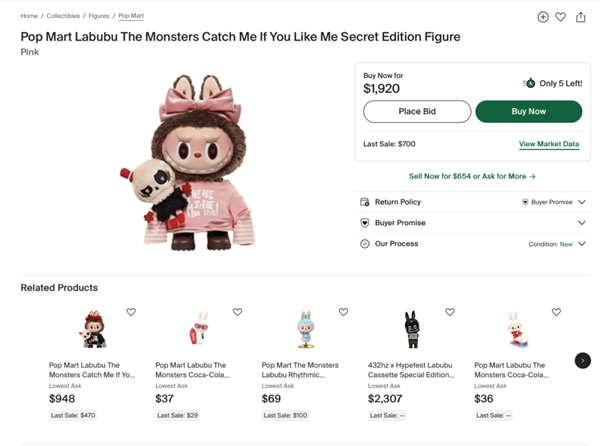Screen dimensions: 600x446
Task: Favorite the $37 Coca-Cola related product
Action: click(237, 312)
